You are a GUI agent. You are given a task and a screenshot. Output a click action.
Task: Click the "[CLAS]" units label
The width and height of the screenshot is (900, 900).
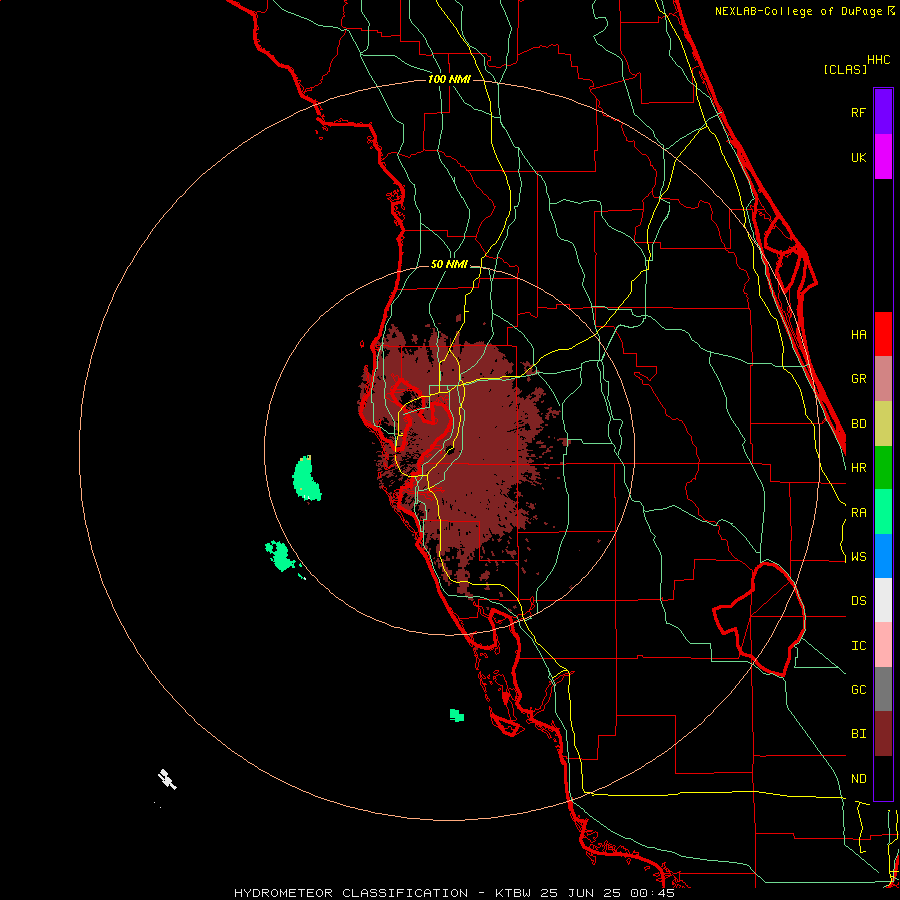(845, 69)
